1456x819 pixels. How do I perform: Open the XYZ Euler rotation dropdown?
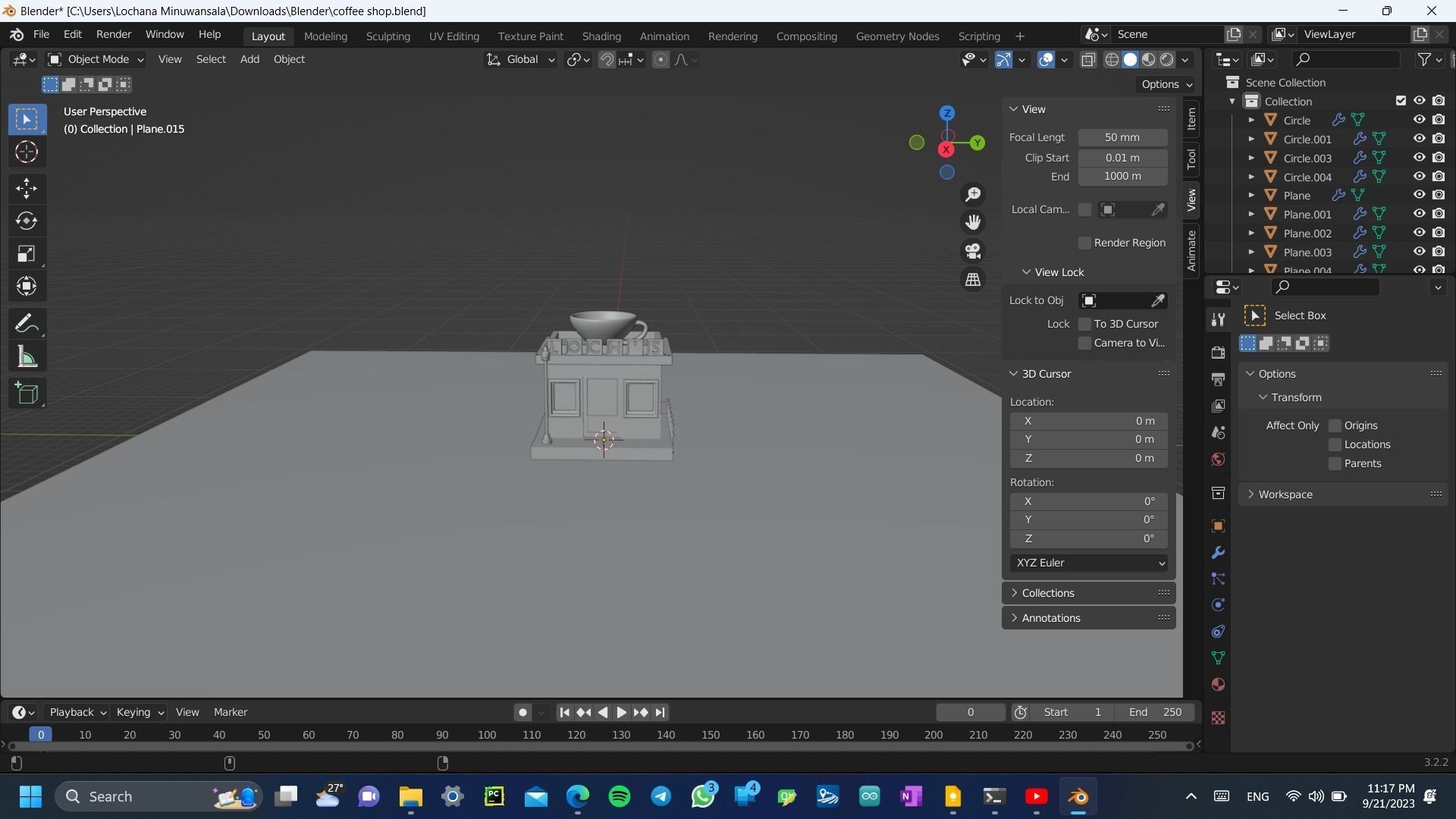(x=1088, y=563)
